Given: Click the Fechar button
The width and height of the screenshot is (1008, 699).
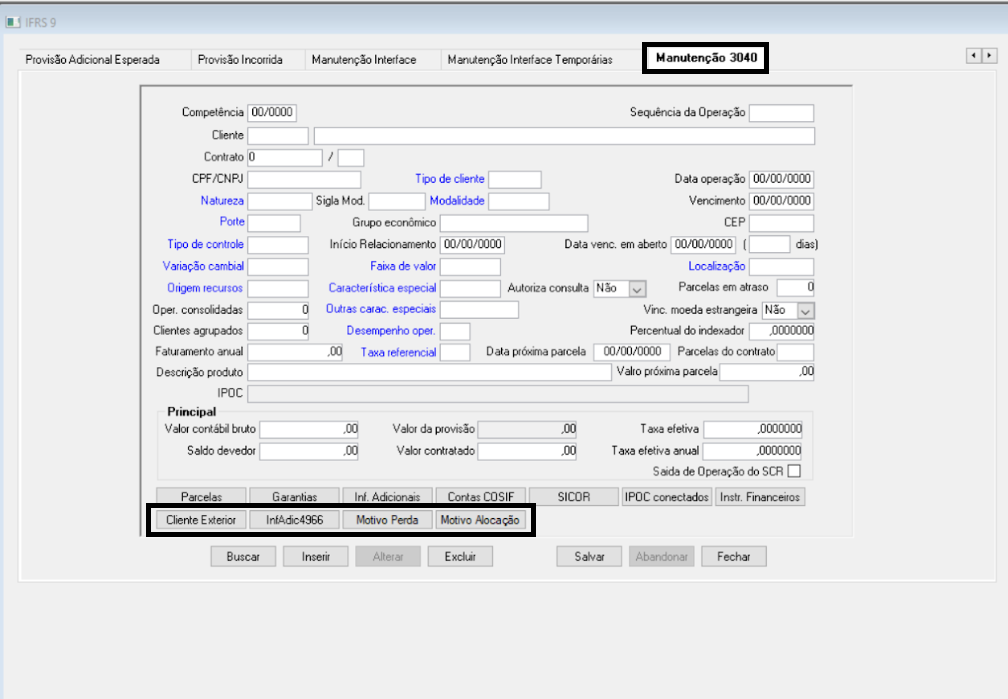Looking at the screenshot, I should coord(734,557).
